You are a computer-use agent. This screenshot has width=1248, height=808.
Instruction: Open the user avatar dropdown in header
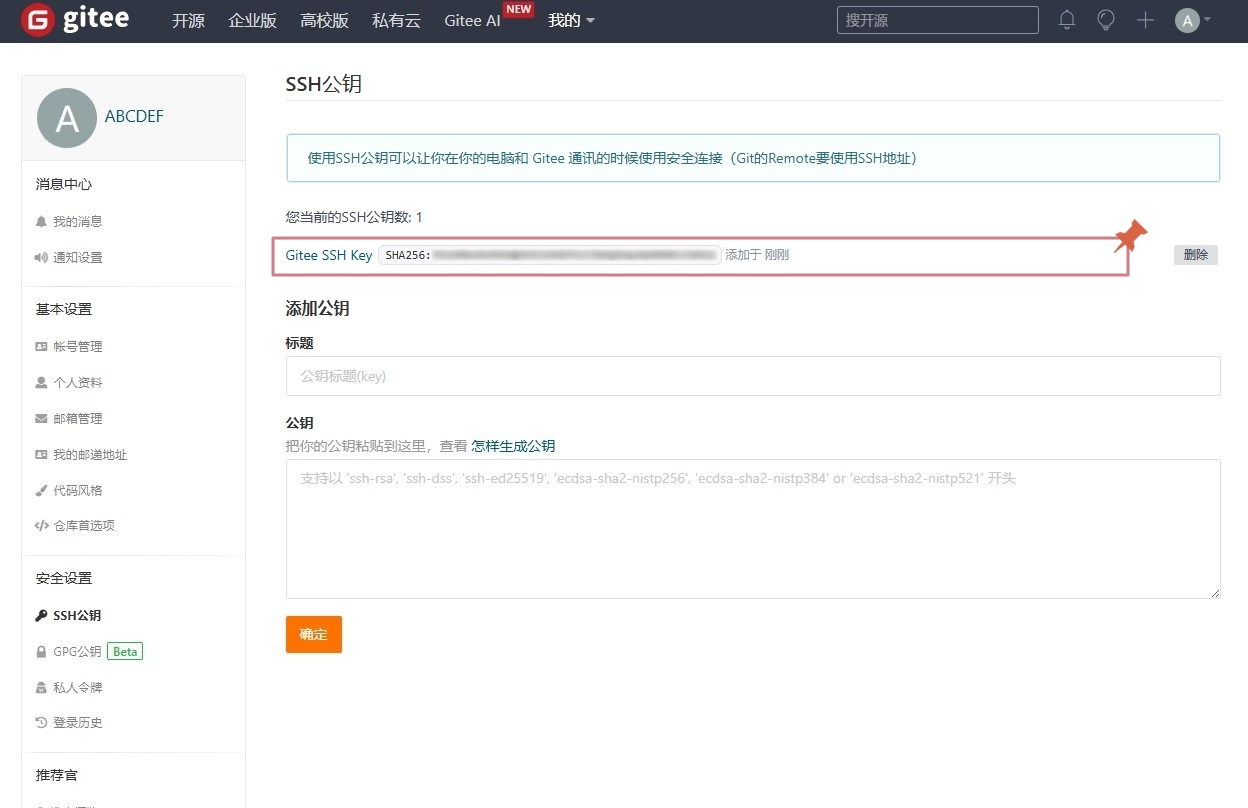click(1193, 20)
